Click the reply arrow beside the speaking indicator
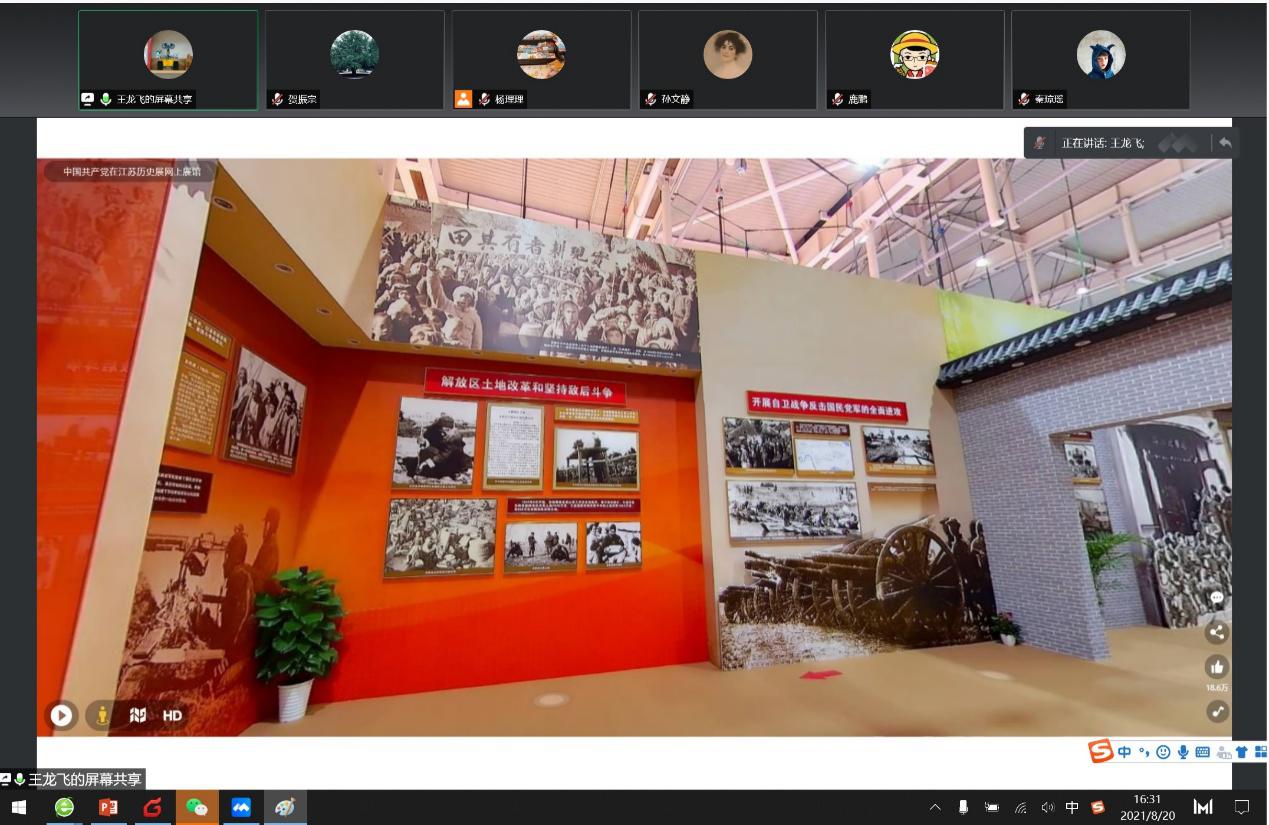Image resolution: width=1269 pixels, height=825 pixels. pyautogui.click(x=1225, y=143)
